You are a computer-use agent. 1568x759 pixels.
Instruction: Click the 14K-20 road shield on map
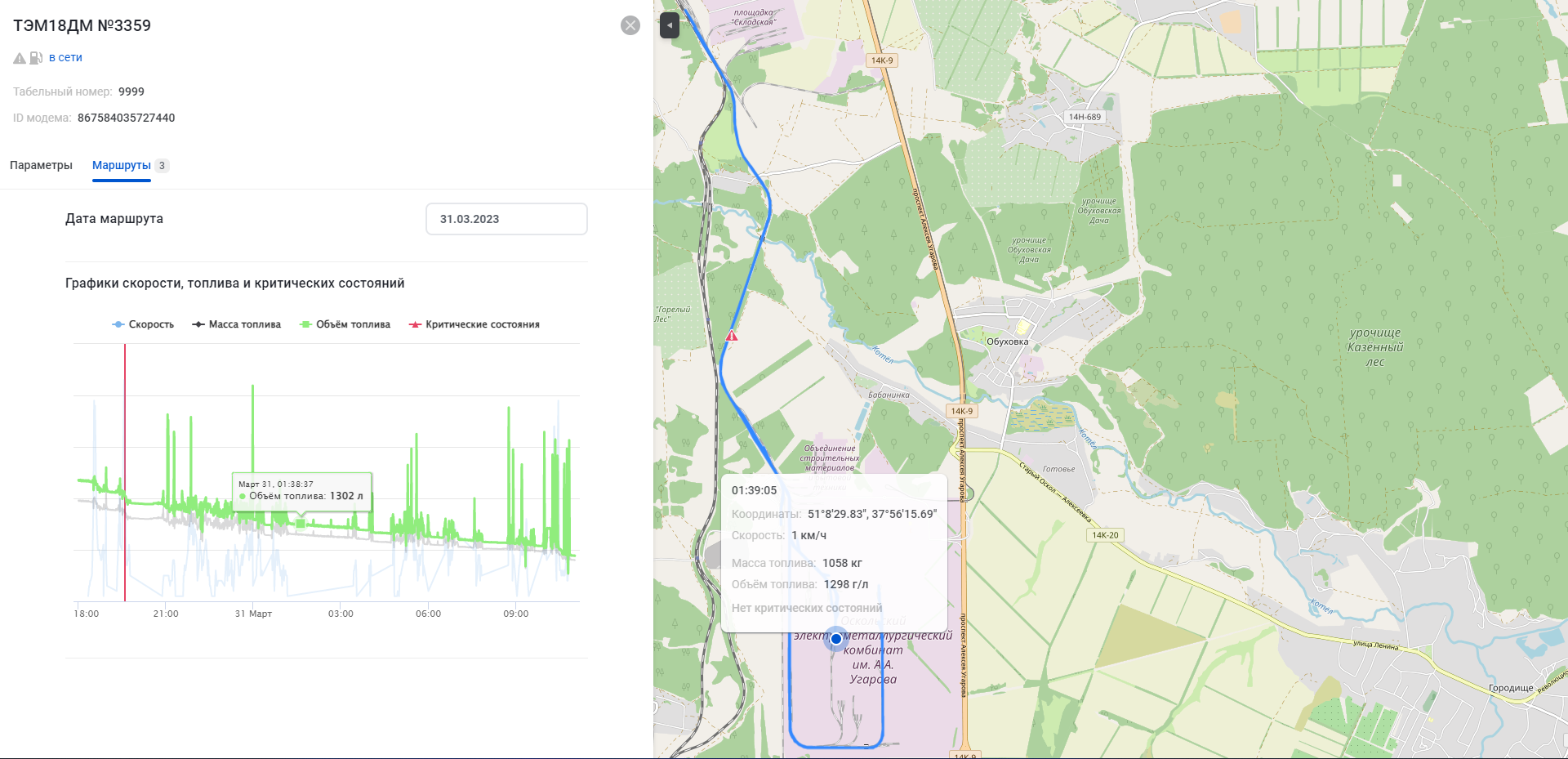click(x=1105, y=535)
